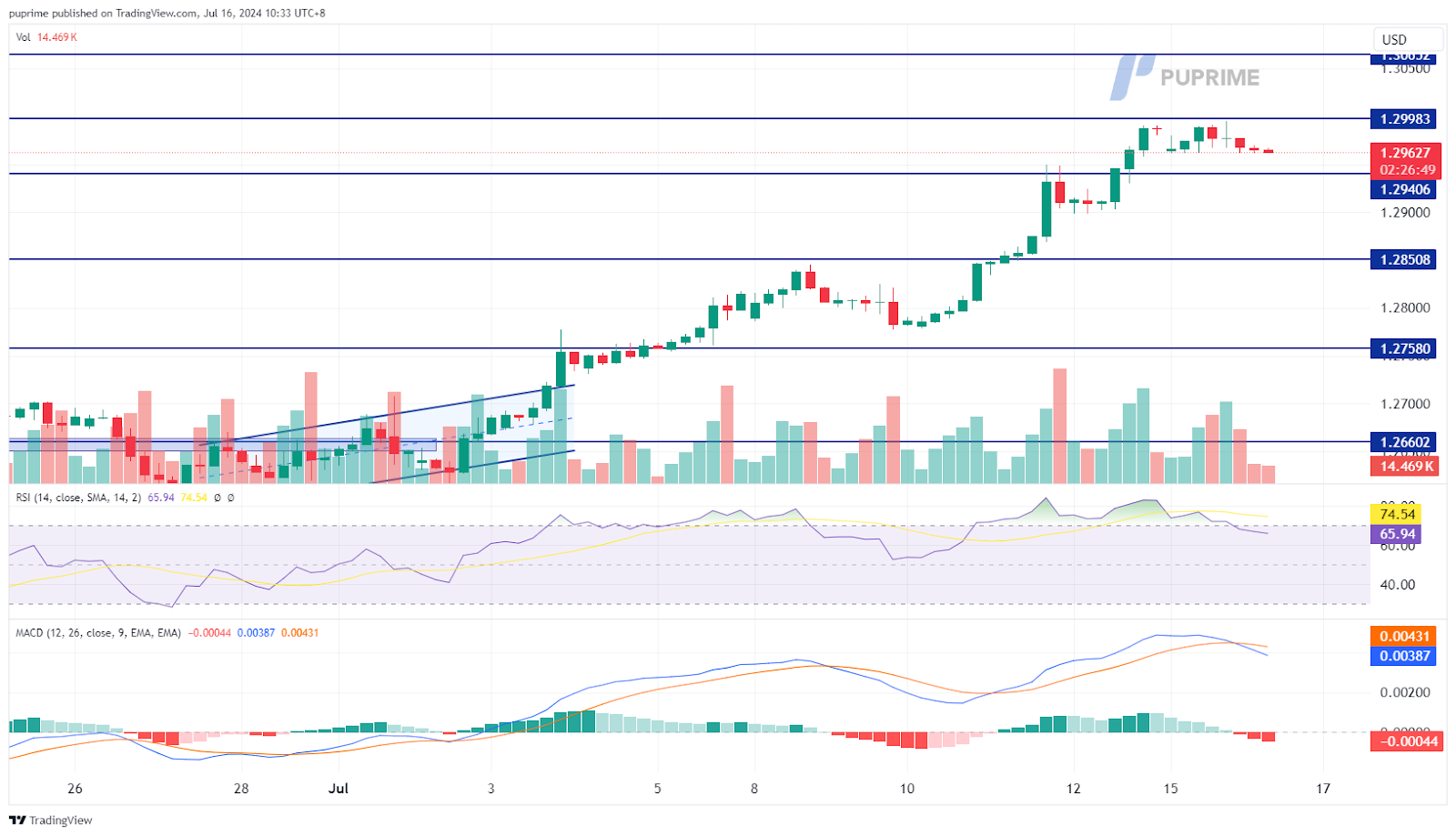
Task: Click the MACD histogram value -0.00044 label
Action: (1406, 741)
